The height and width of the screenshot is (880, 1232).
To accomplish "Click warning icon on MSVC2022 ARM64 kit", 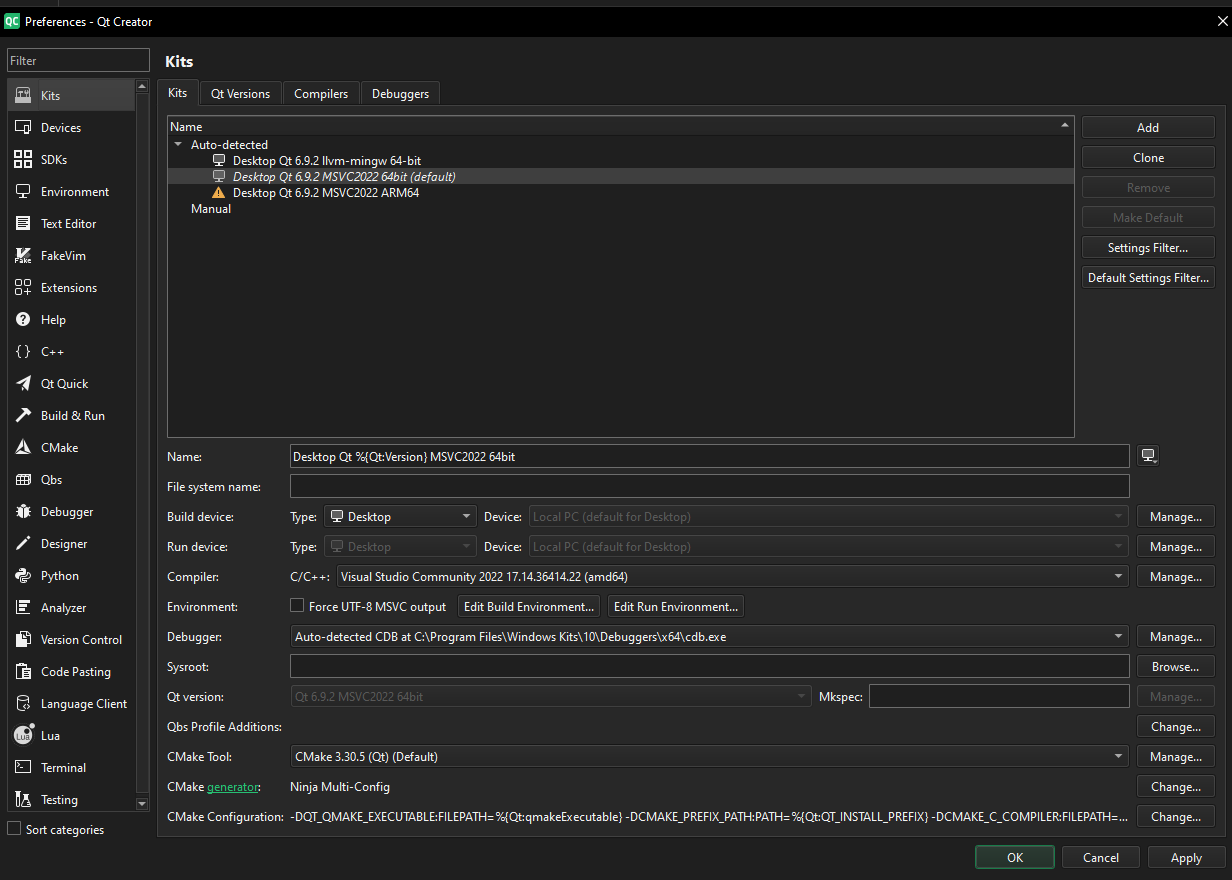I will pyautogui.click(x=219, y=192).
